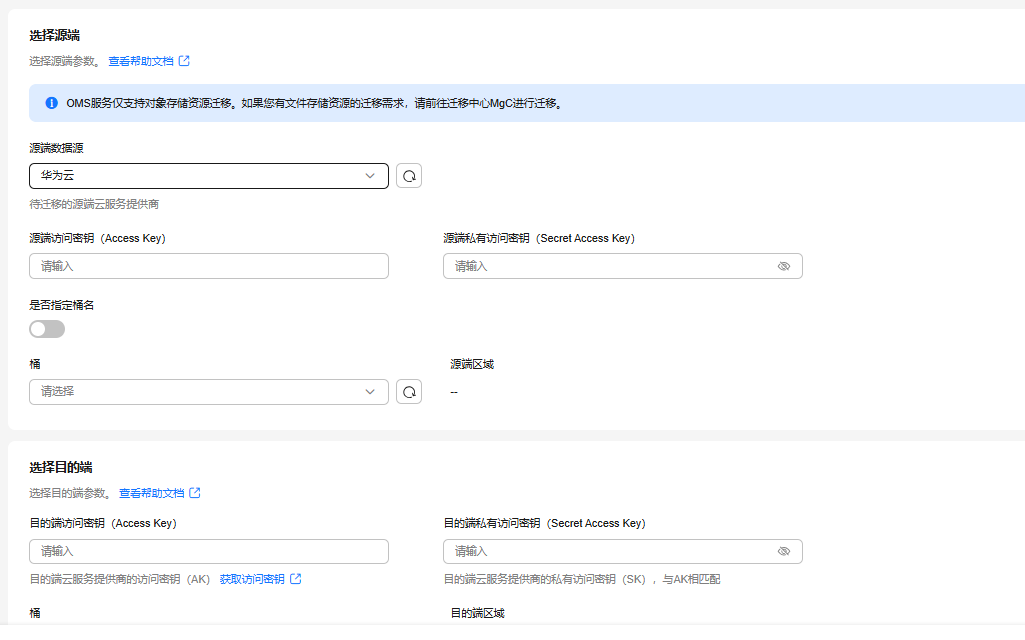Focus the 源端访问密钥 (Access Key) field
Viewport: 1025px width, 640px height.
point(209,266)
